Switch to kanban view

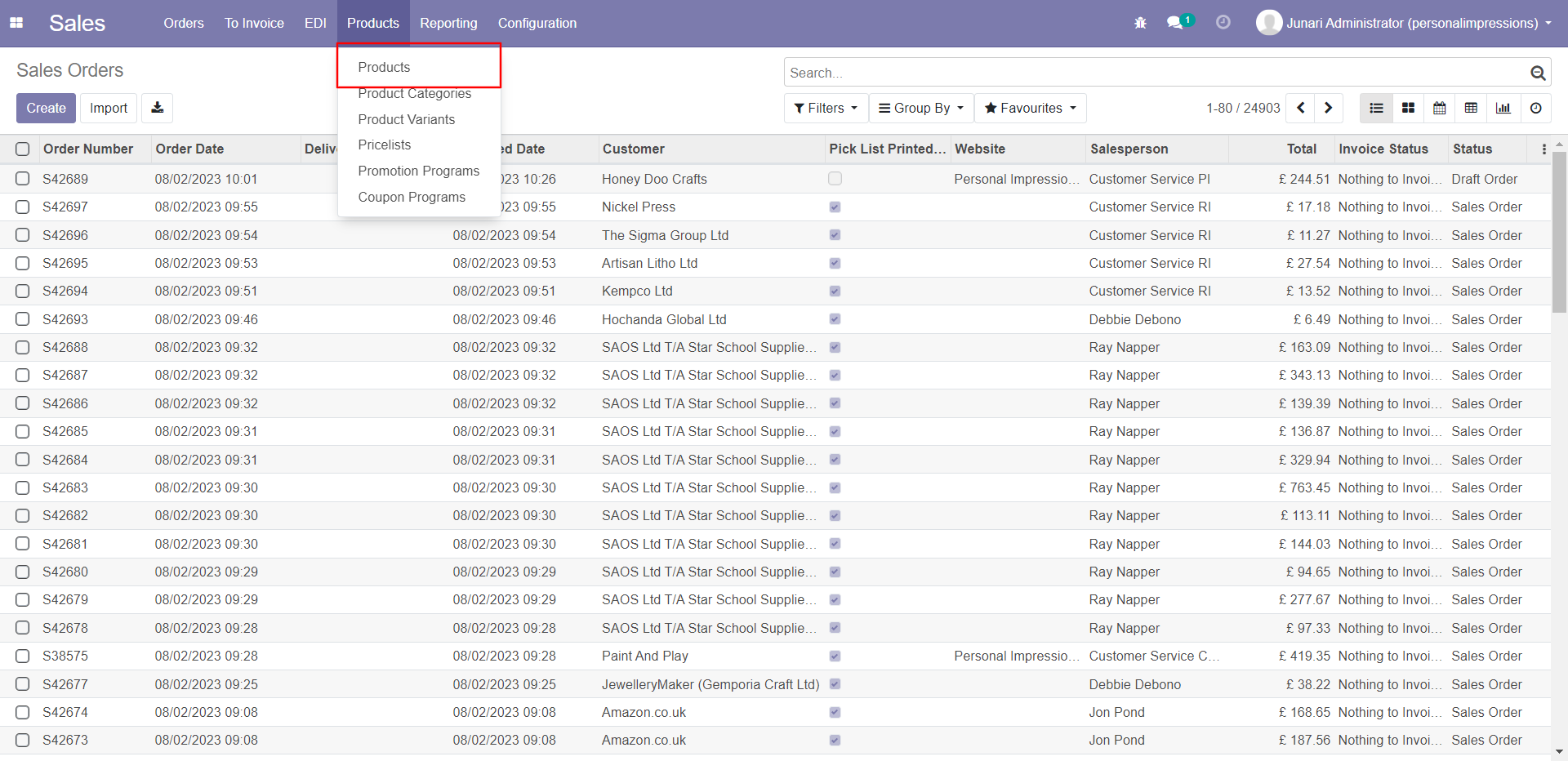[x=1408, y=108]
